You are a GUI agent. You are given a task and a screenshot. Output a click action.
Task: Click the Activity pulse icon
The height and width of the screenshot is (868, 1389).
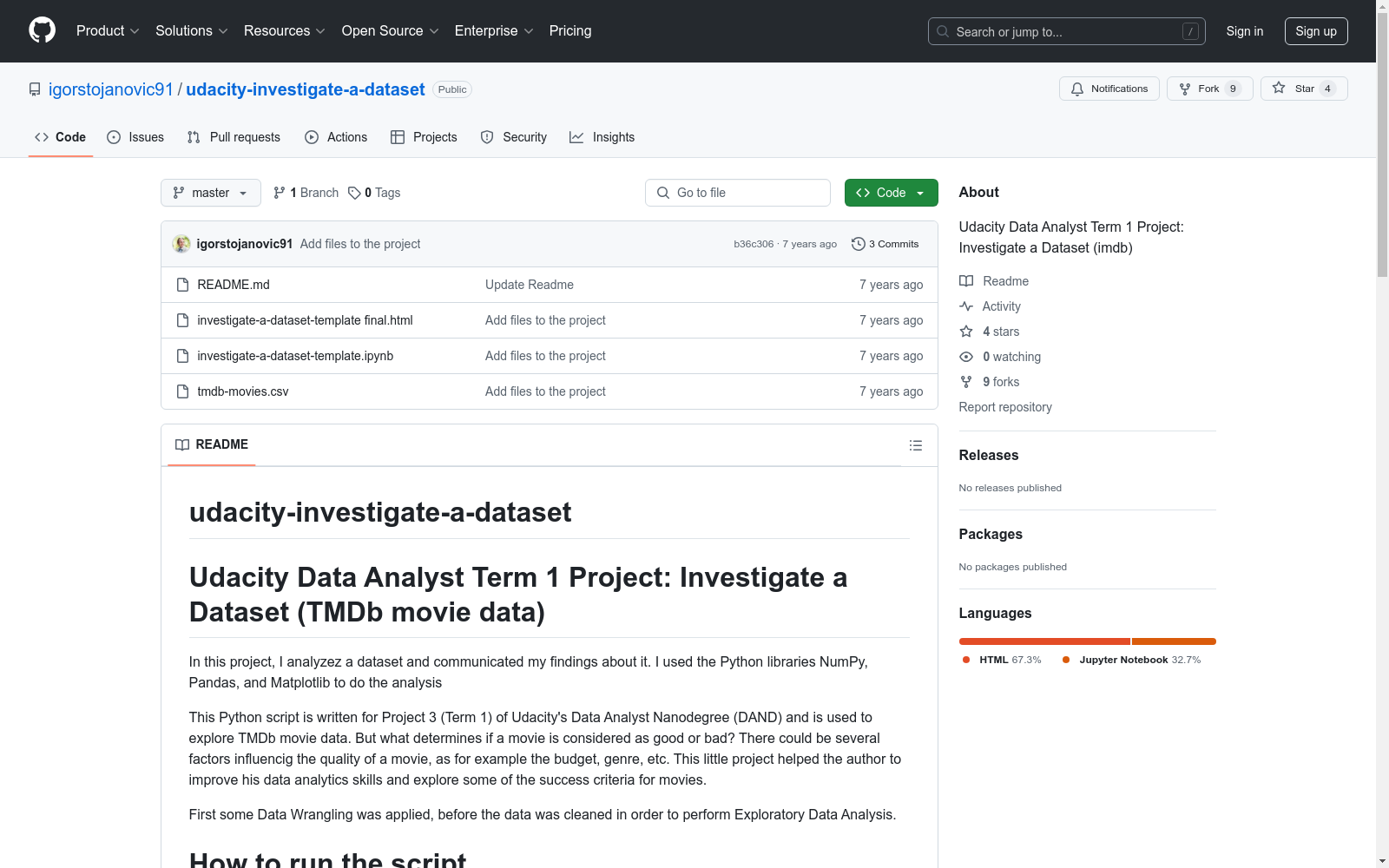click(966, 306)
